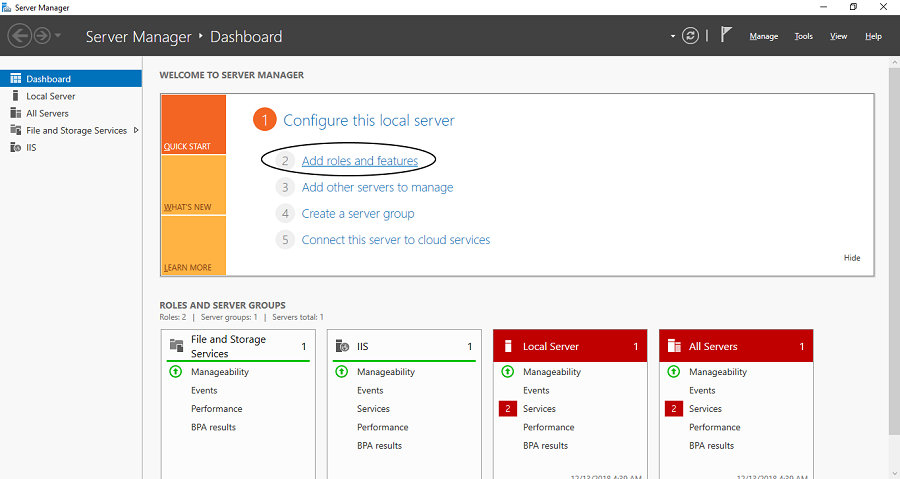This screenshot has height=479, width=900.
Task: Click Services in the IIS tile
Action: 373,408
